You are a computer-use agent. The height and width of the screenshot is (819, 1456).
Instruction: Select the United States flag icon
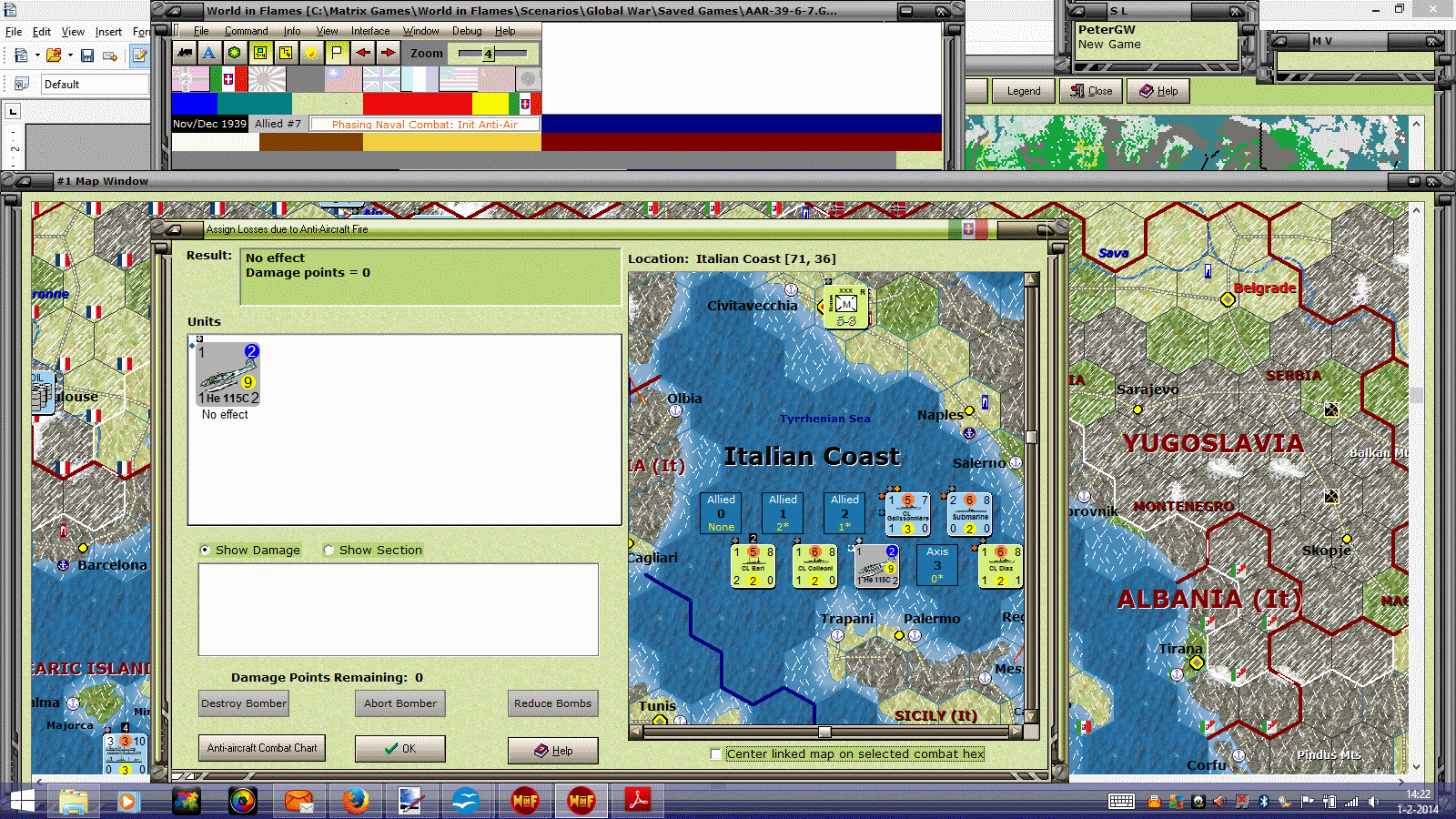coord(458,79)
